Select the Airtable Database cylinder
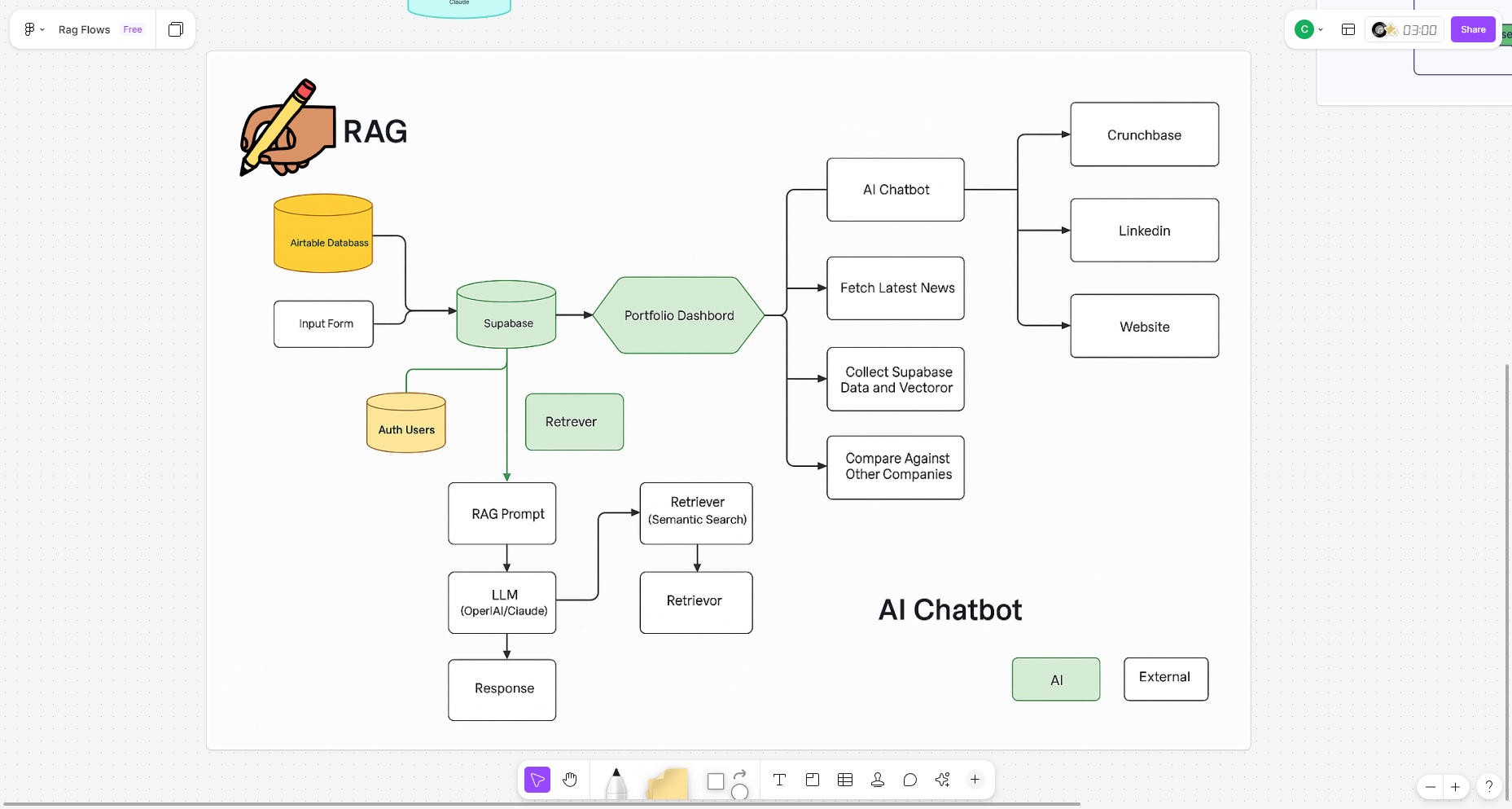1512x809 pixels. coord(323,233)
